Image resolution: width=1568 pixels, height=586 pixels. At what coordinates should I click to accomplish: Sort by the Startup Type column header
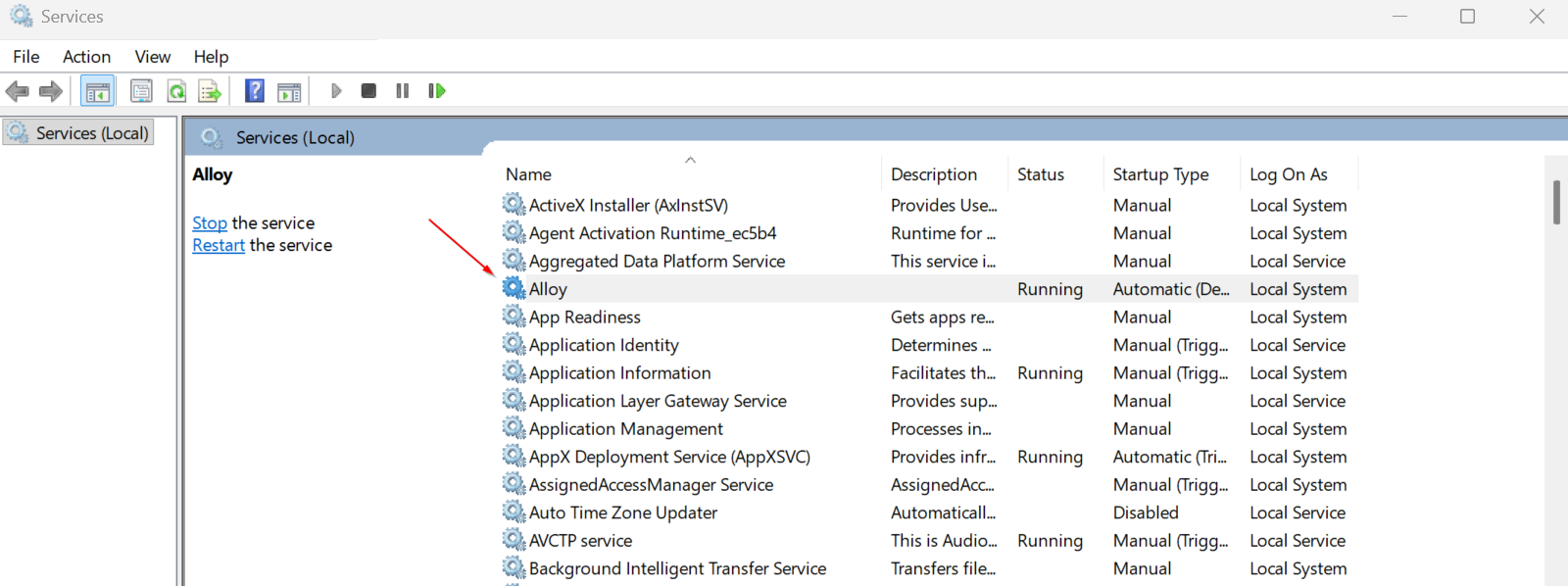tap(1172, 174)
